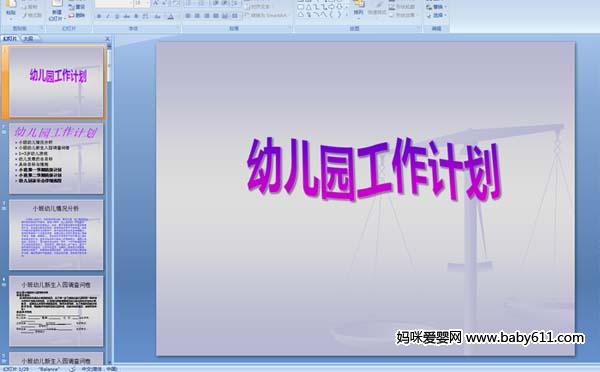Open the Font group dialog launcher

[178, 28]
